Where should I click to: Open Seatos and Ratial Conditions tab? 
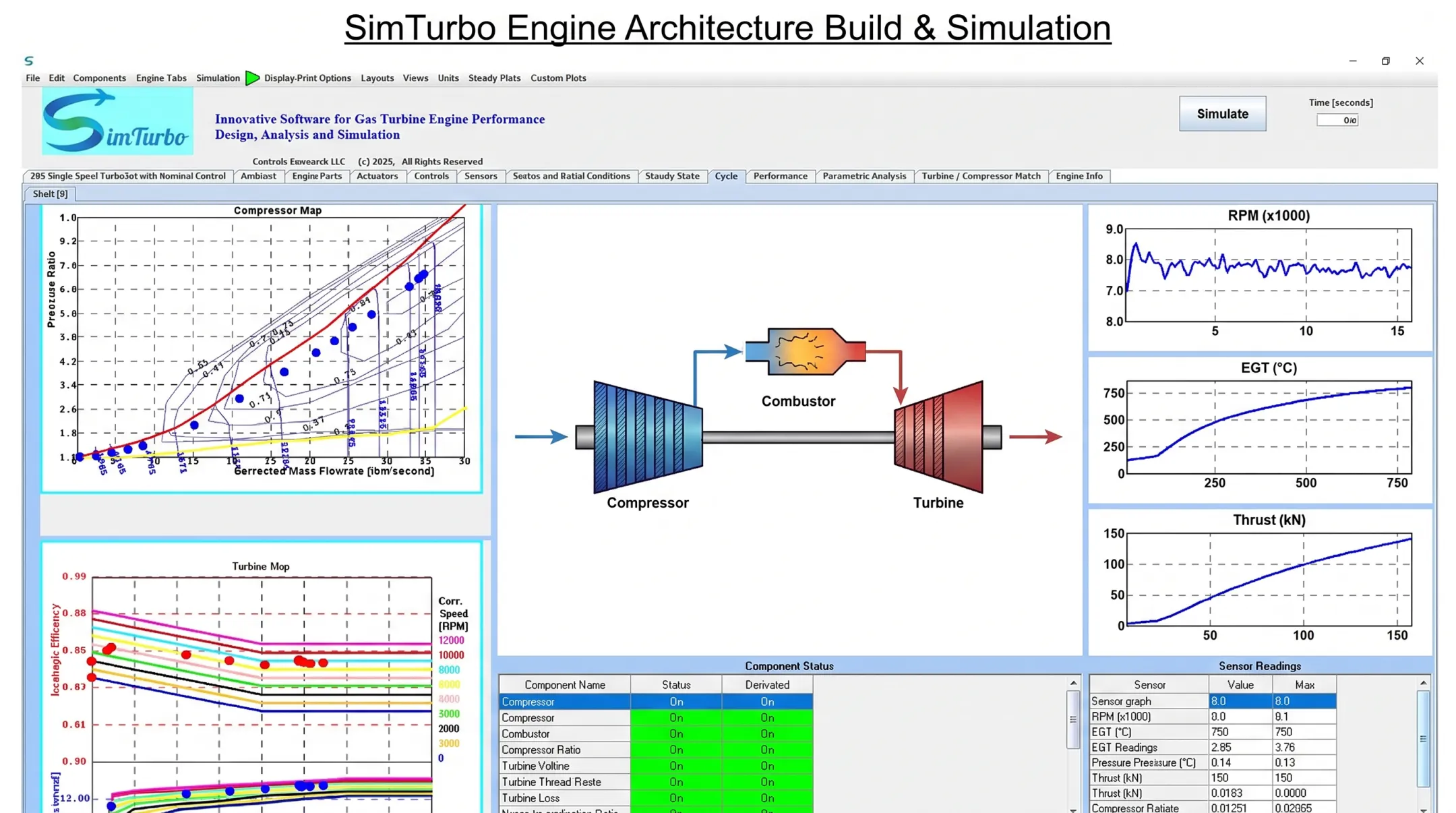pos(571,176)
